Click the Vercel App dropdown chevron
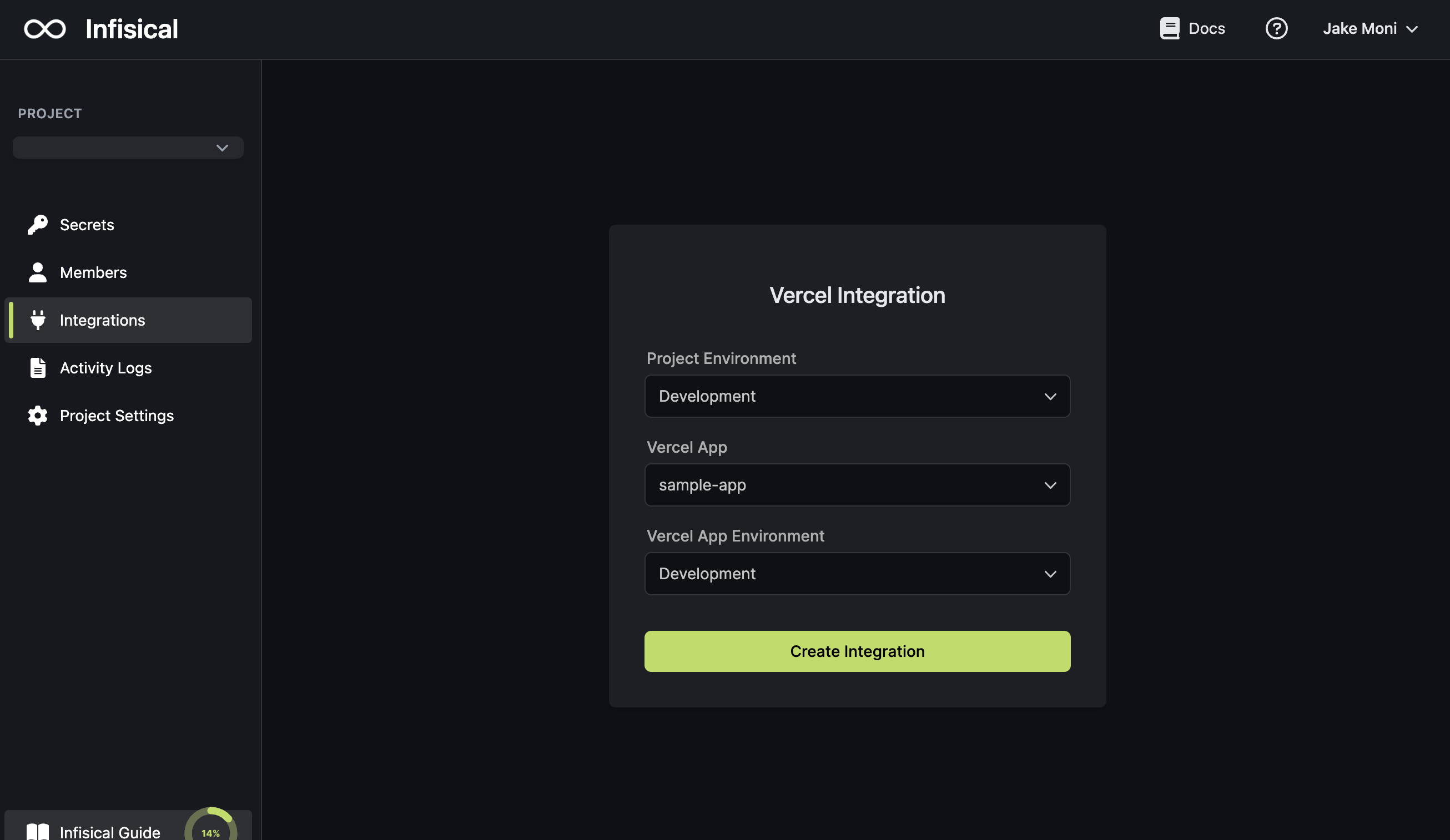The image size is (1450, 840). pos(1050,485)
